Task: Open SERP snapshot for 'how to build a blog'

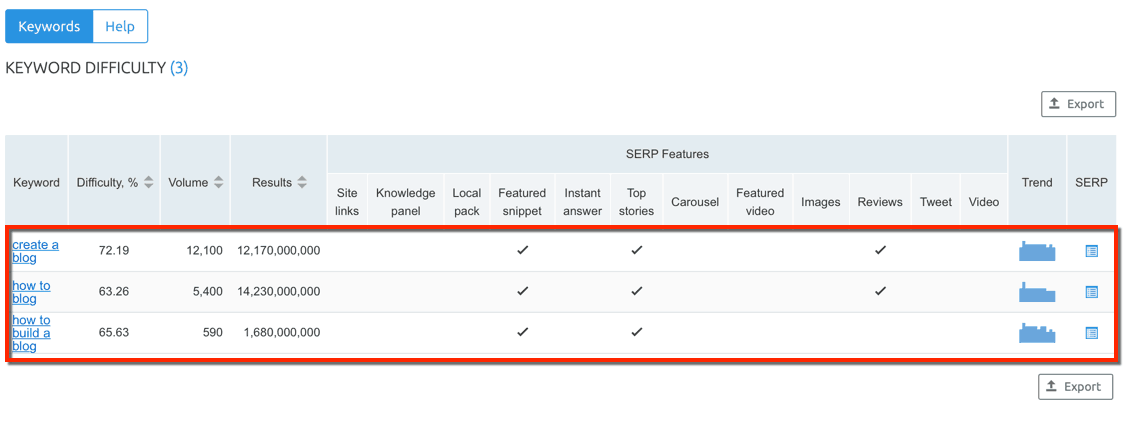Action: coord(1091,333)
